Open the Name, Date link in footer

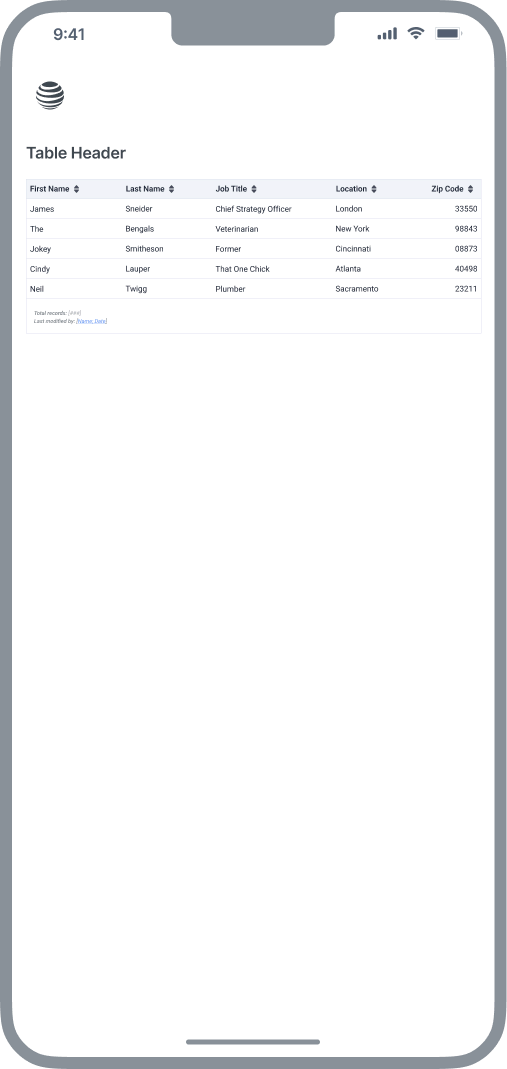[x=92, y=320]
